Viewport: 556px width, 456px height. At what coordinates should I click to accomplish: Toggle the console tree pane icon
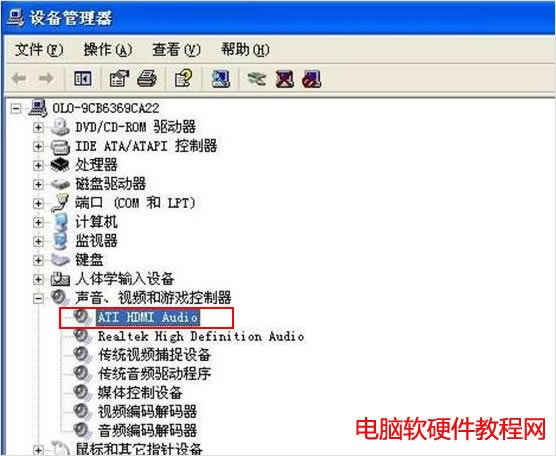click(83, 78)
